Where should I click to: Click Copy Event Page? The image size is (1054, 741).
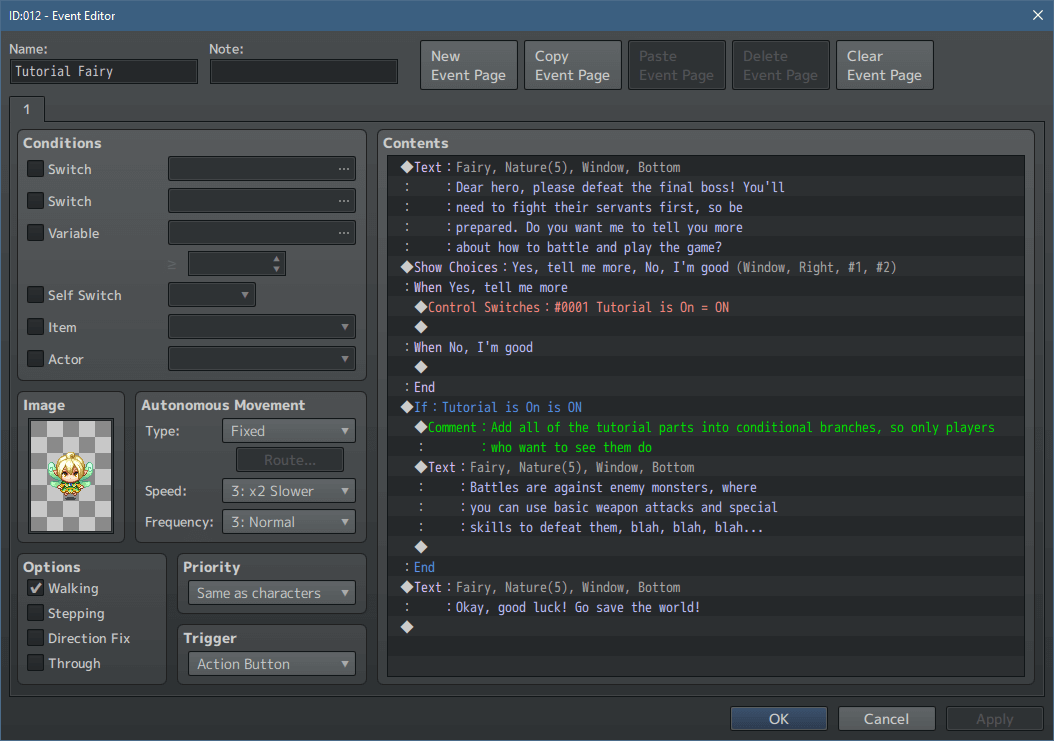tap(572, 64)
